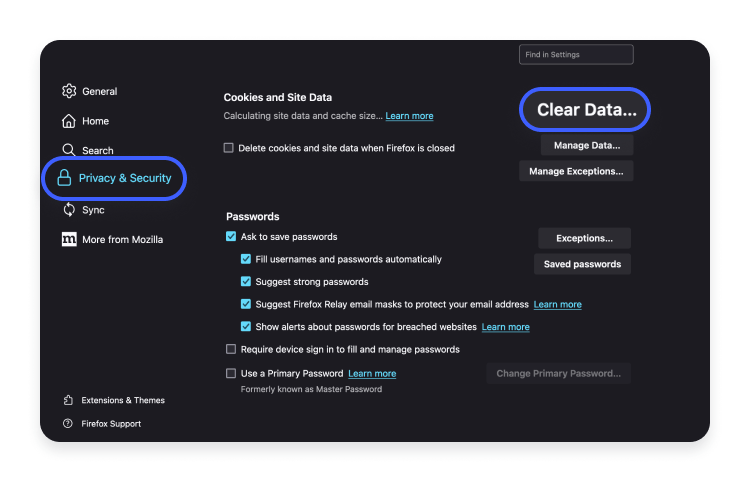Click the General gear icon
Screen dimensions: 750x482
[69, 91]
